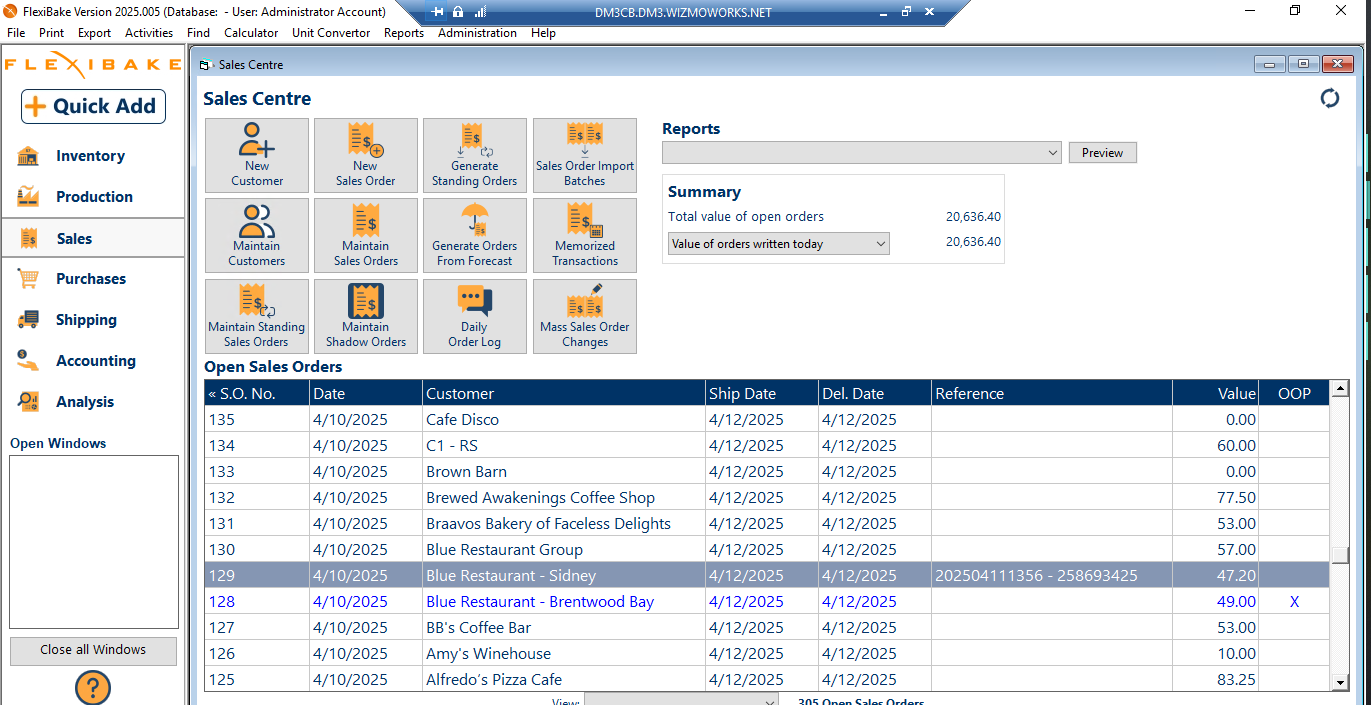Open Sales Order Import Batches
This screenshot has height=705, width=1371.
pyautogui.click(x=585, y=155)
